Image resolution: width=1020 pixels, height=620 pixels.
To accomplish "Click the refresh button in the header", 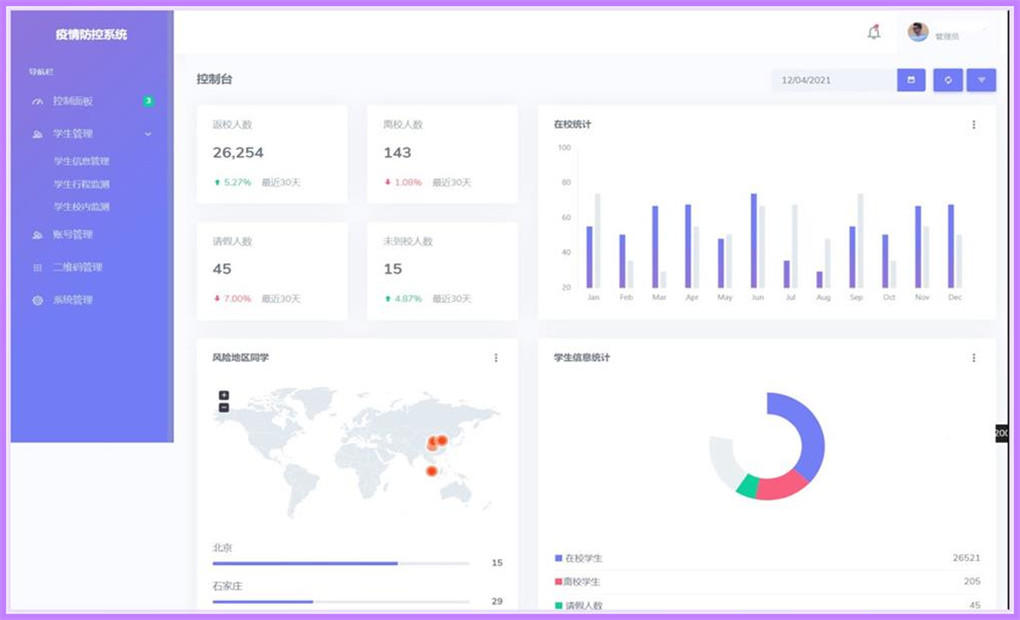I will pyautogui.click(x=948, y=80).
